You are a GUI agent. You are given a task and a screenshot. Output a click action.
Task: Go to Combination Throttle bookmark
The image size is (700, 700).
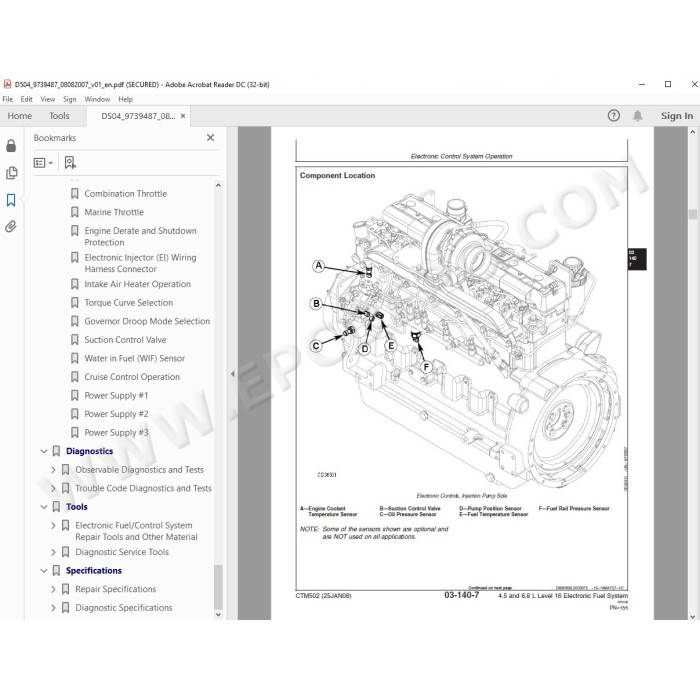pos(125,194)
